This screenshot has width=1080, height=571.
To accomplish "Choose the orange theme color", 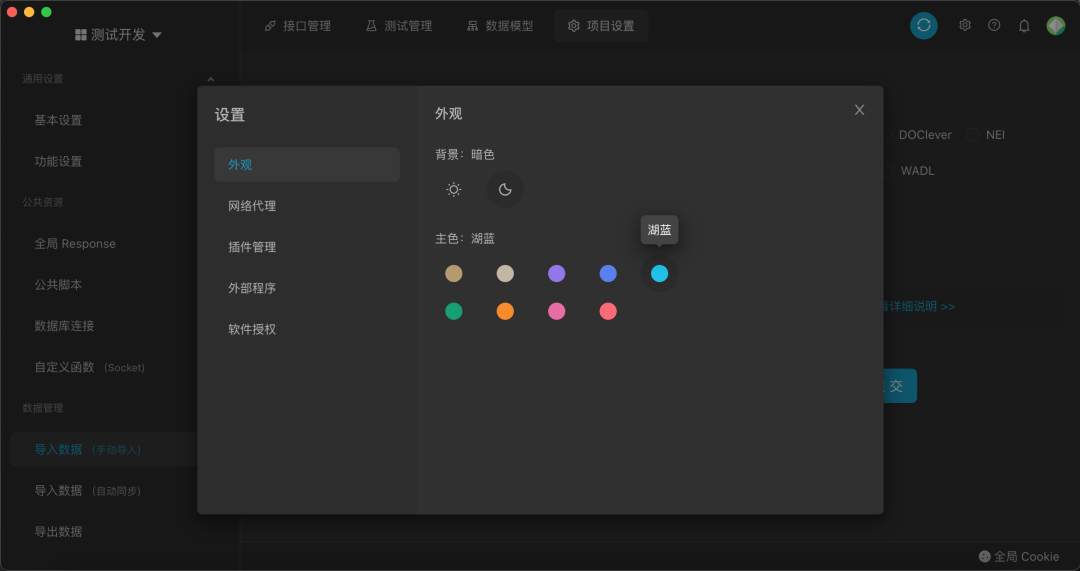I will pyautogui.click(x=505, y=311).
